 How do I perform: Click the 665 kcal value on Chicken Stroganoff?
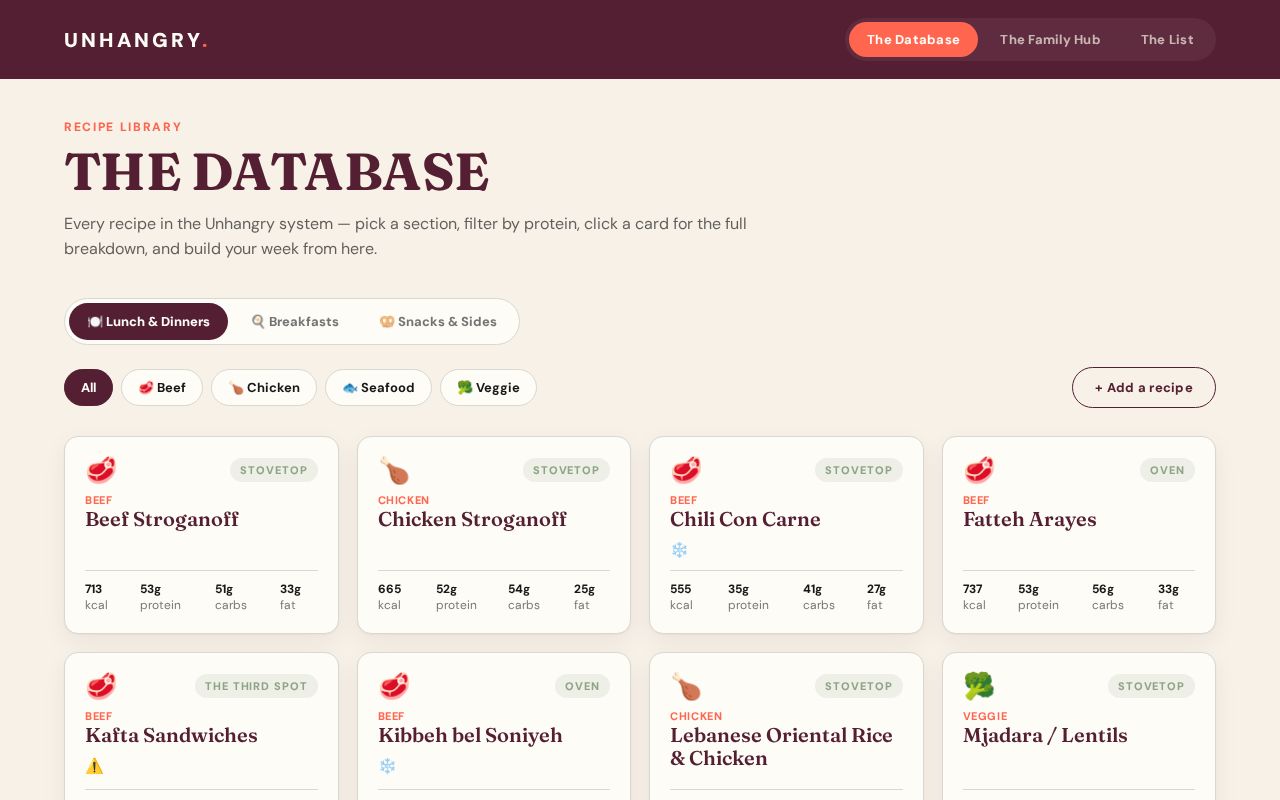[x=389, y=589]
